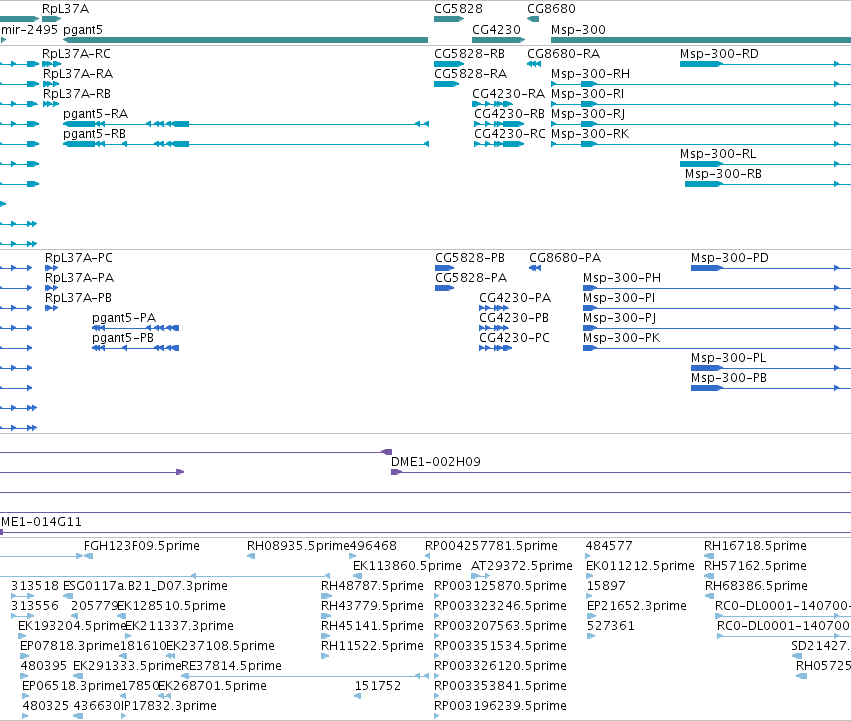Image resolution: width=851 pixels, height=721 pixels.
Task: Select the RH57162.5prime EST label
Action: coord(755,566)
